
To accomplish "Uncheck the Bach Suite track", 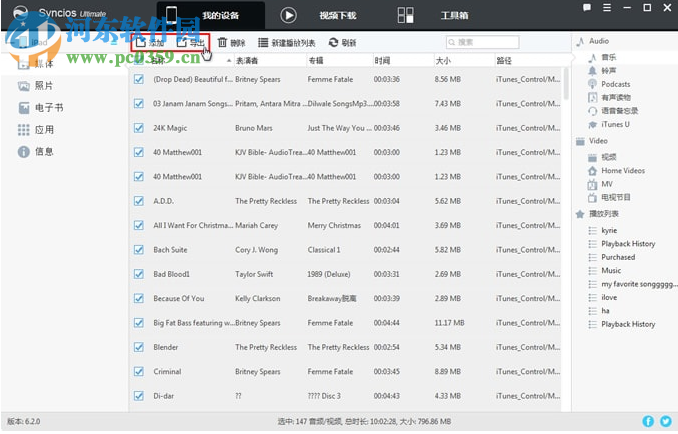I will pyautogui.click(x=139, y=250).
